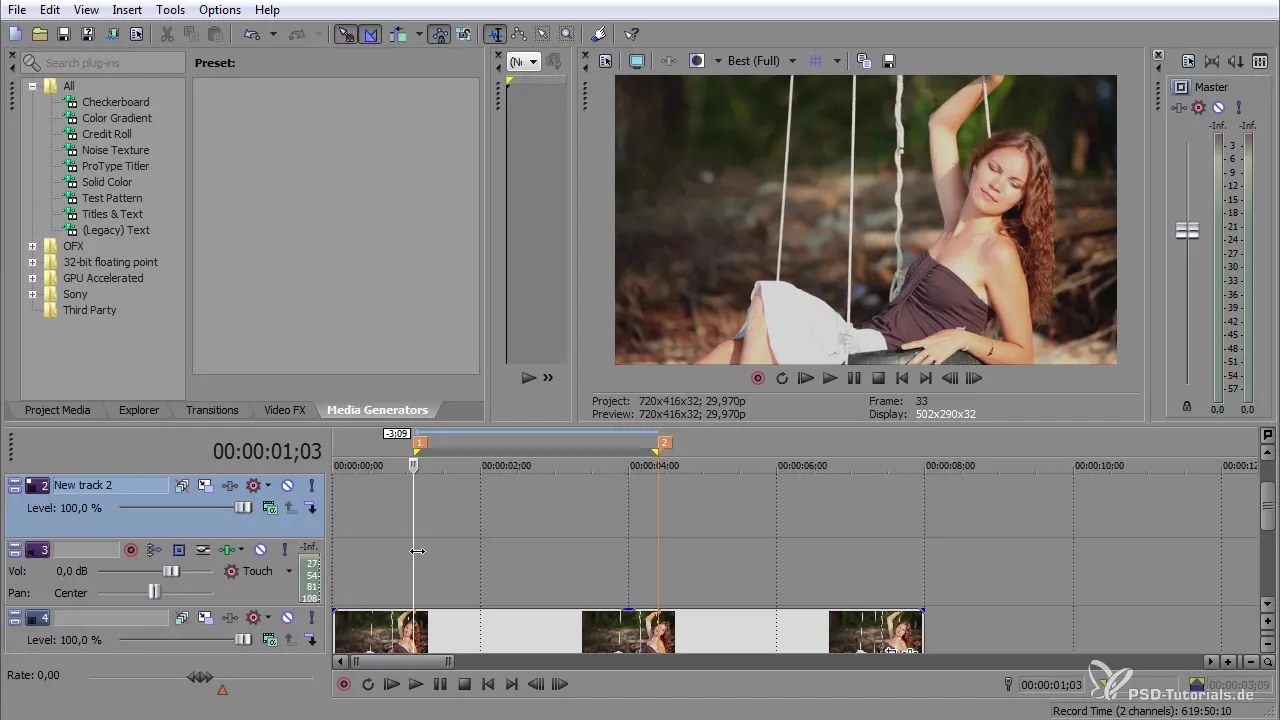Pause the video preview

tap(854, 378)
